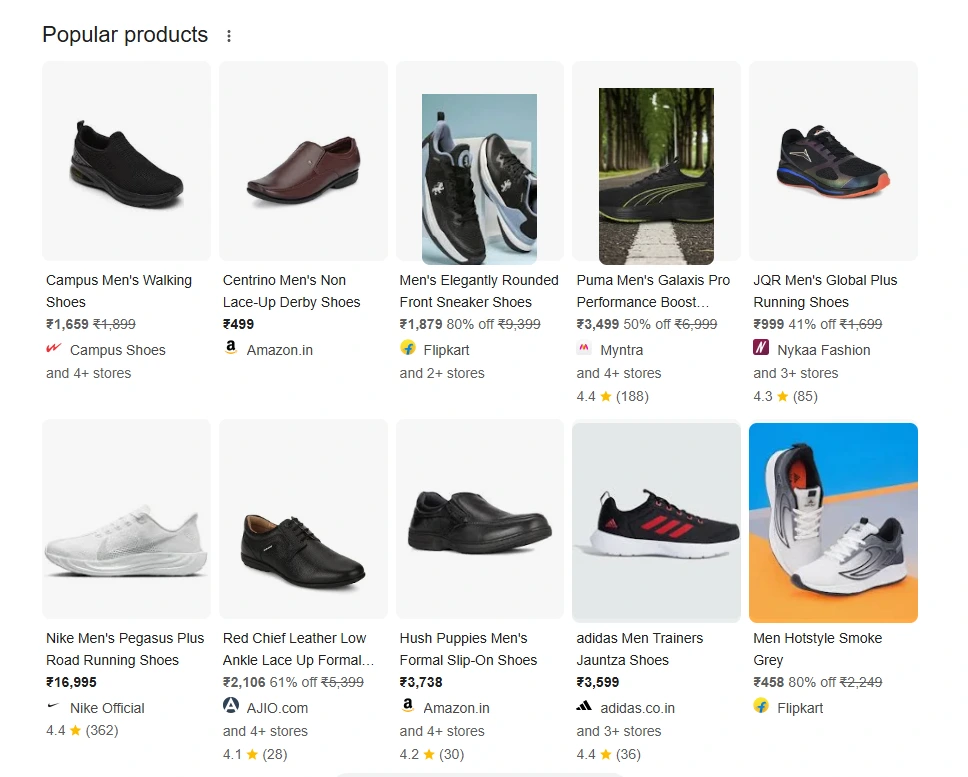Click Amazon.in store name under Hush Puppies
Viewport: 968px width, 777px height.
click(x=456, y=708)
